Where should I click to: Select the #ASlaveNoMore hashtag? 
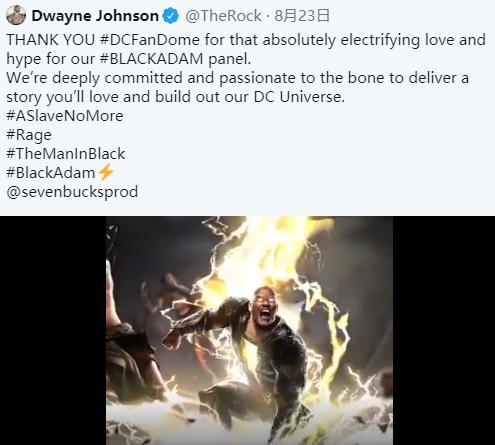click(x=65, y=116)
